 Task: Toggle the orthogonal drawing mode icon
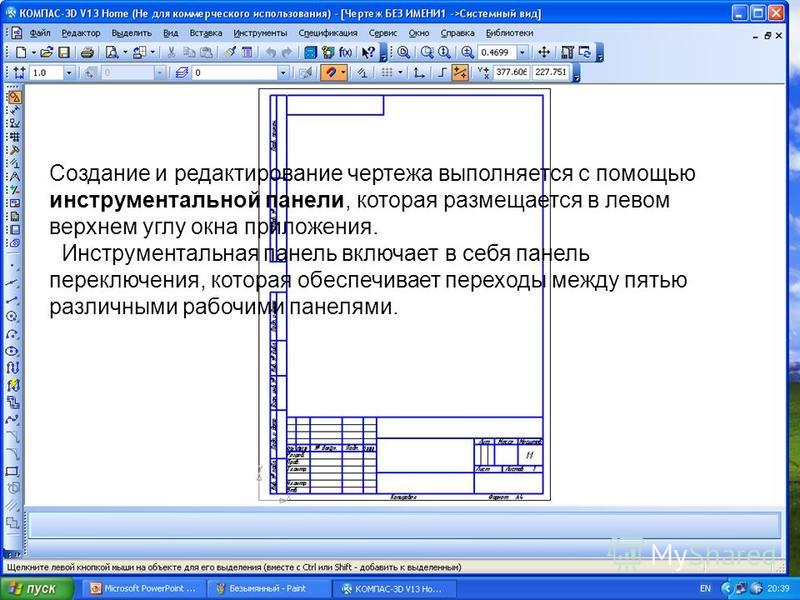pyautogui.click(x=442, y=73)
